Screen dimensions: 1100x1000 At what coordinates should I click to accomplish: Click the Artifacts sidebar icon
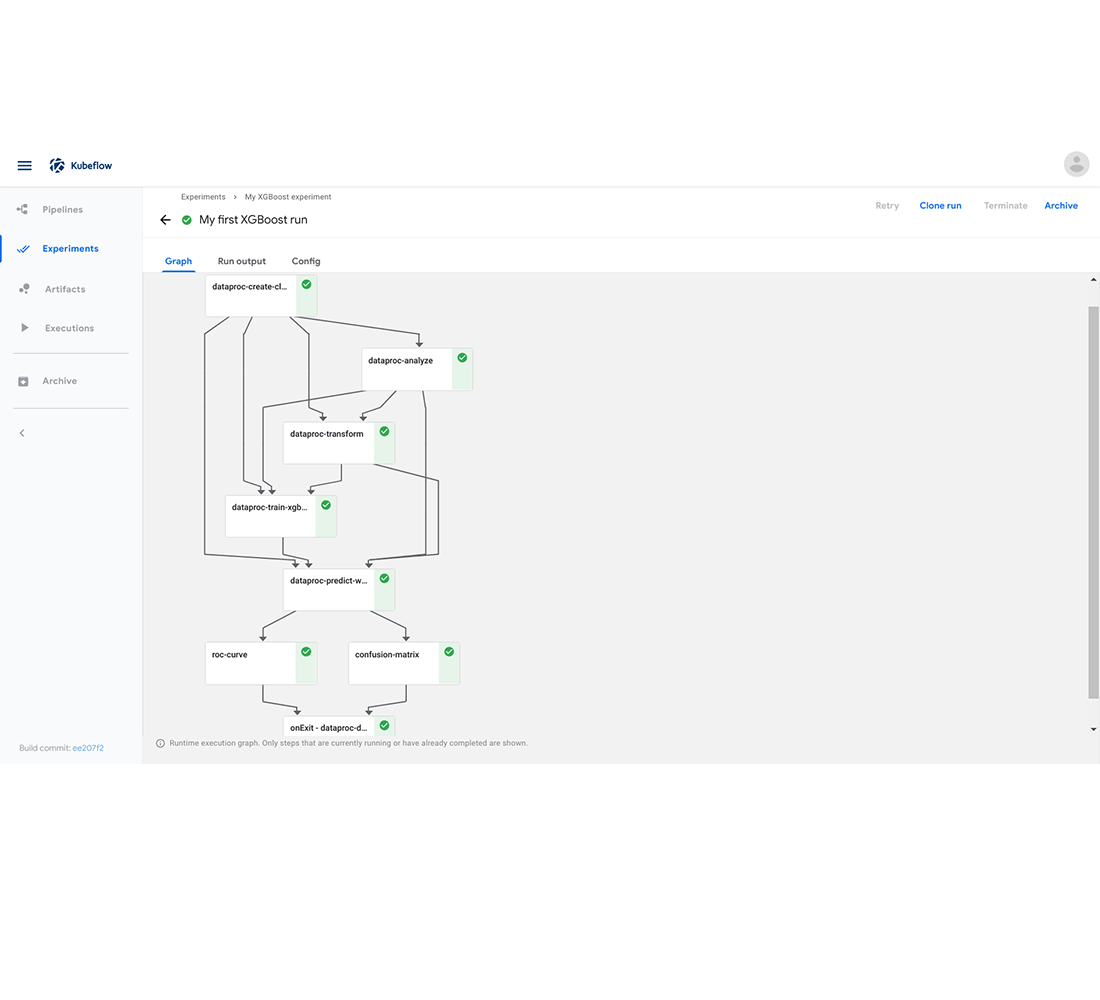tap(24, 288)
